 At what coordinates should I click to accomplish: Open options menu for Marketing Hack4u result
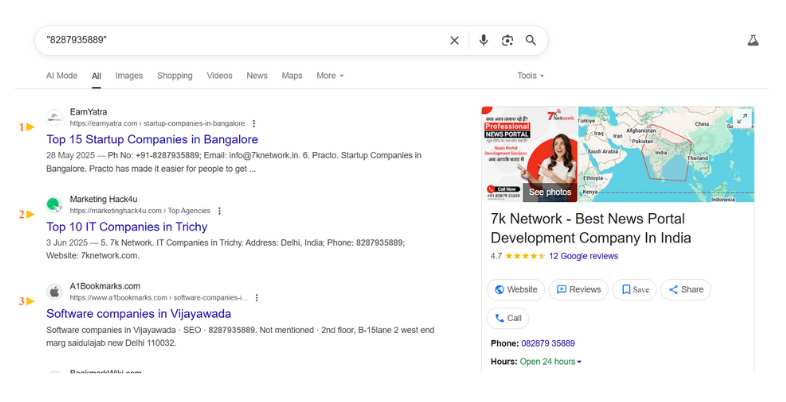(220, 211)
